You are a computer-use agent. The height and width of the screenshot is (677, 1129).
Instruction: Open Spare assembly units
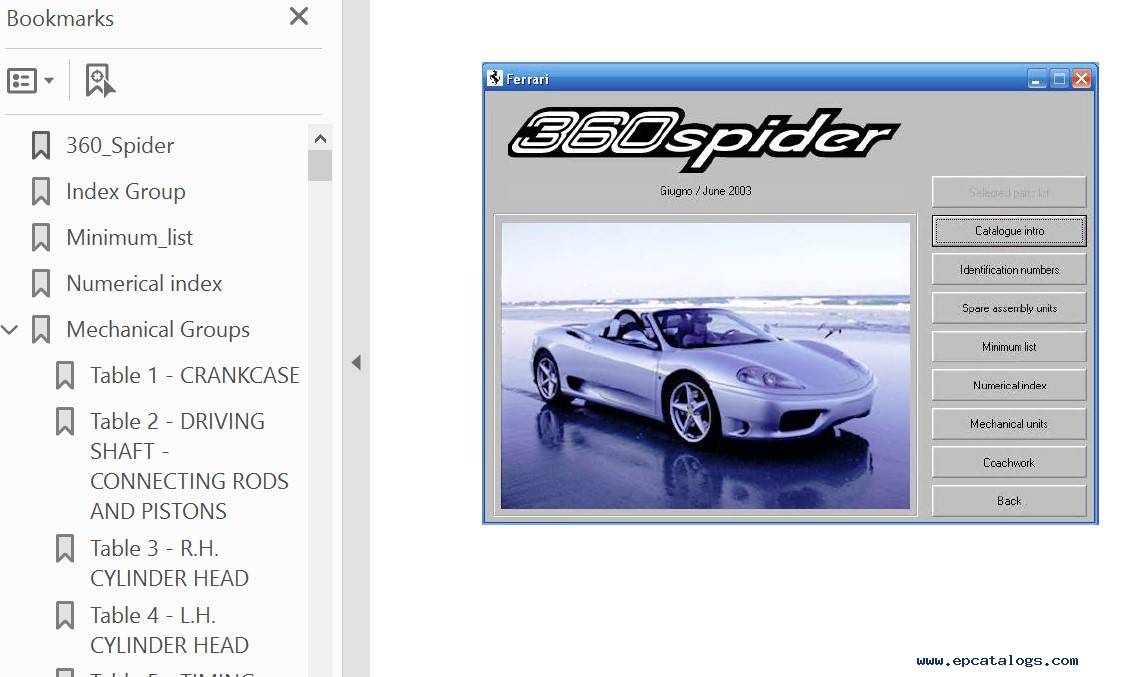(1008, 308)
